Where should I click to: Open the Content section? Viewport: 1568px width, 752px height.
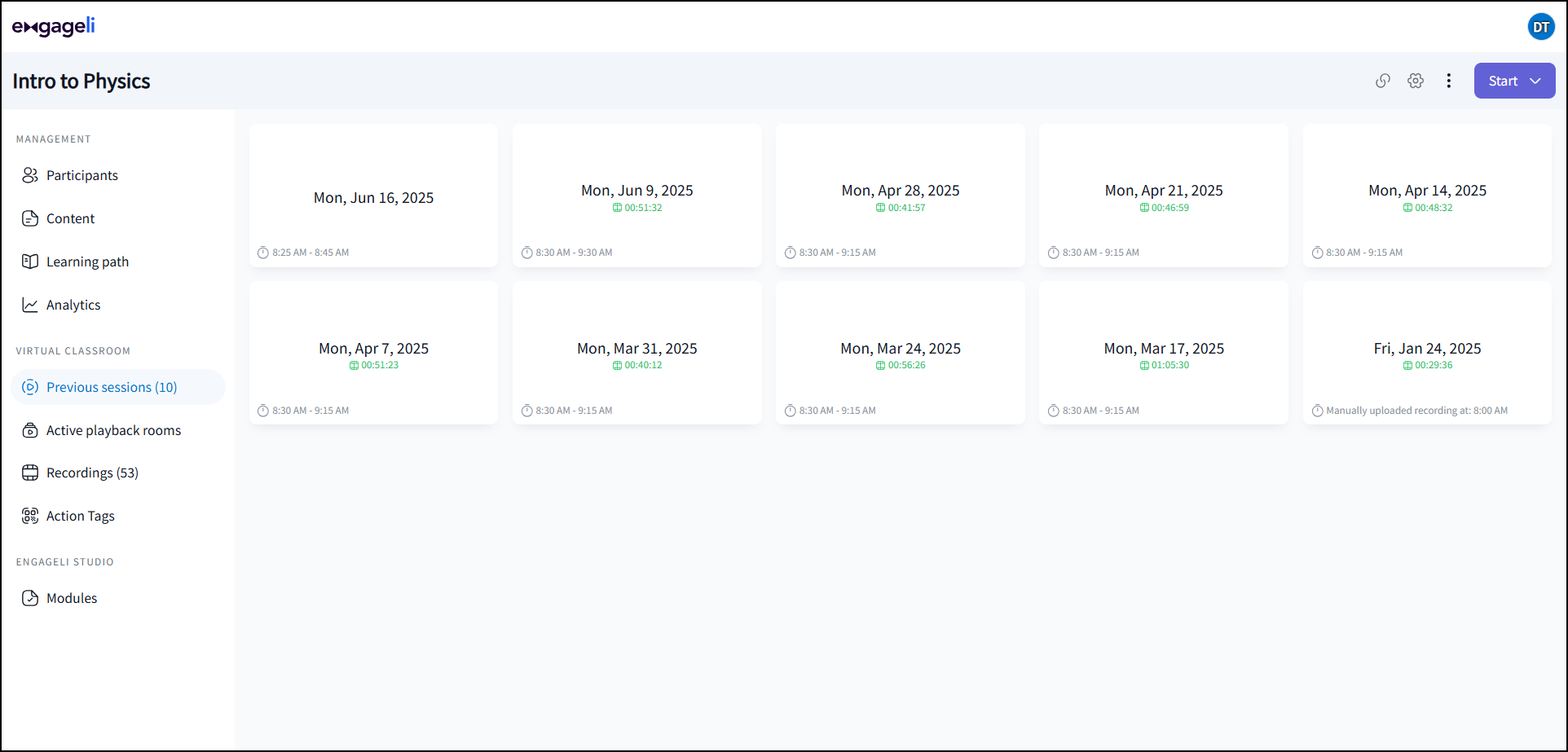point(70,218)
